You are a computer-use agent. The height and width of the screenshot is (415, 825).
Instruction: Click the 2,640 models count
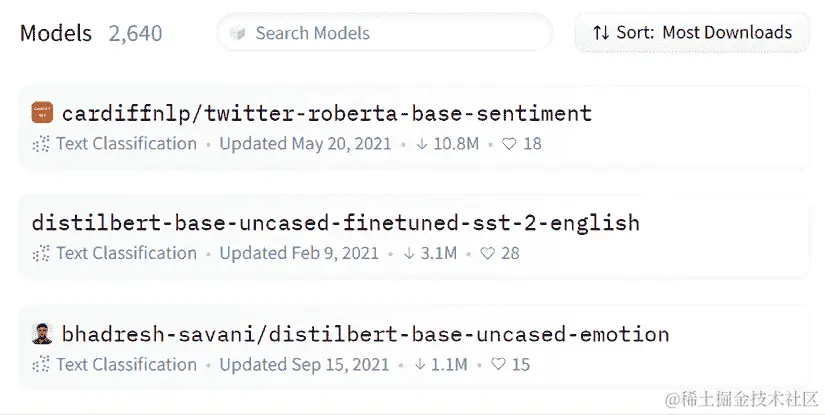coord(135,33)
